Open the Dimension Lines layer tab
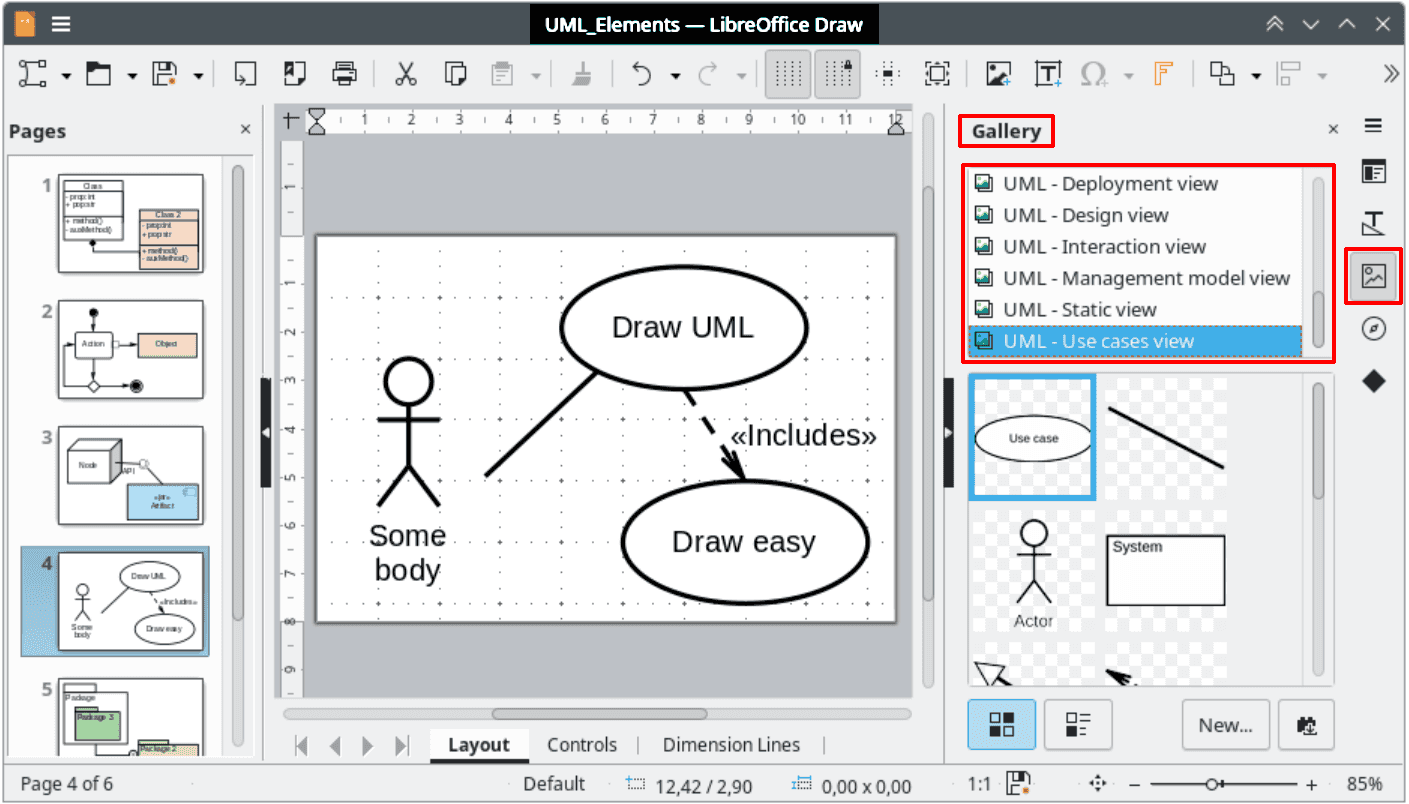1409x804 pixels. pos(731,744)
